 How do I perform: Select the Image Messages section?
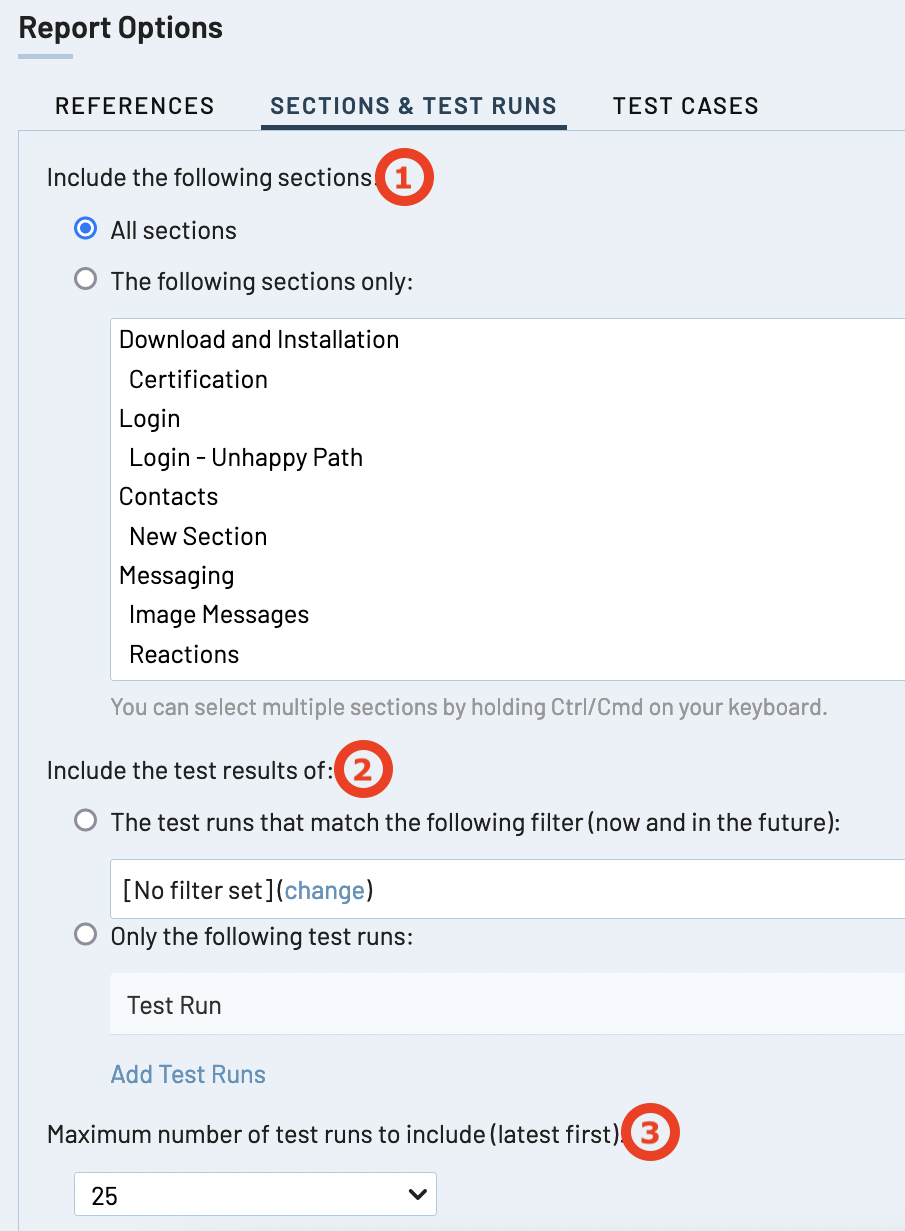click(219, 615)
